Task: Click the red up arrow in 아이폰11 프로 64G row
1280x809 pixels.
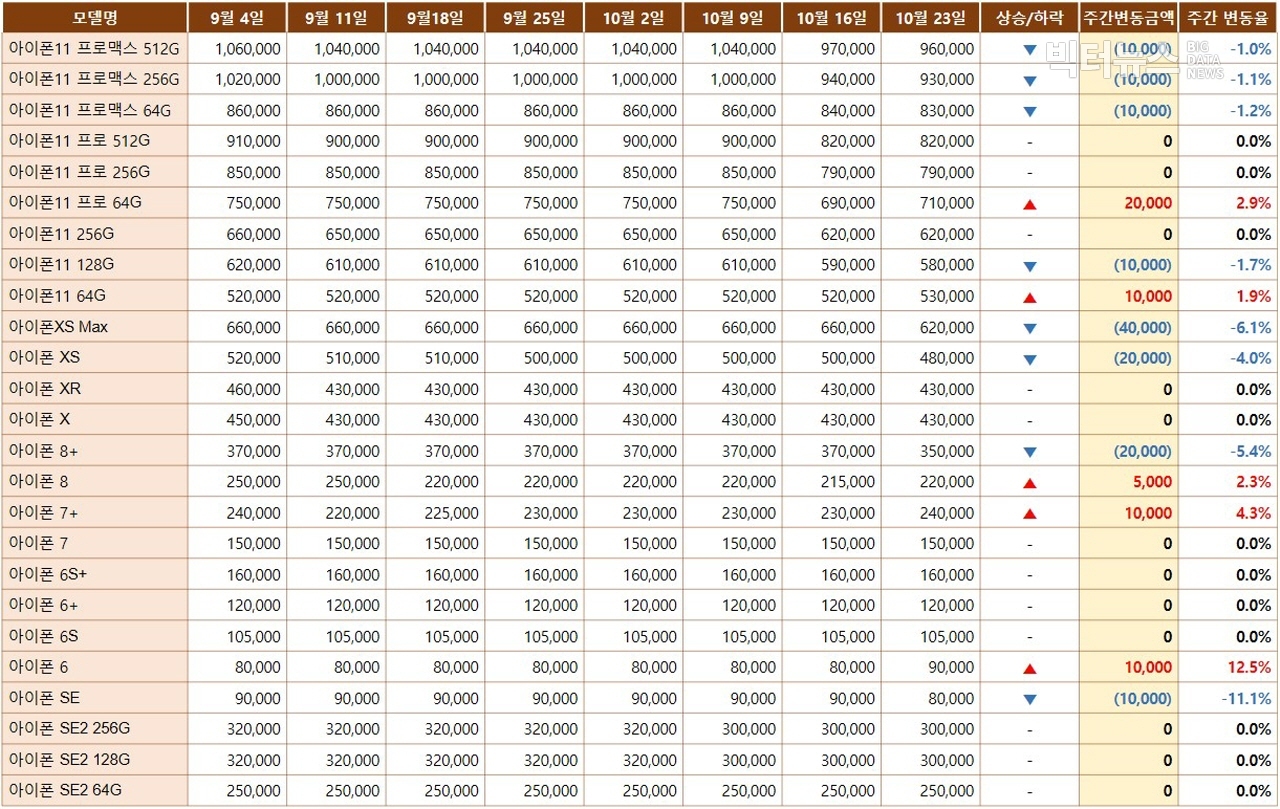Action: (1030, 204)
